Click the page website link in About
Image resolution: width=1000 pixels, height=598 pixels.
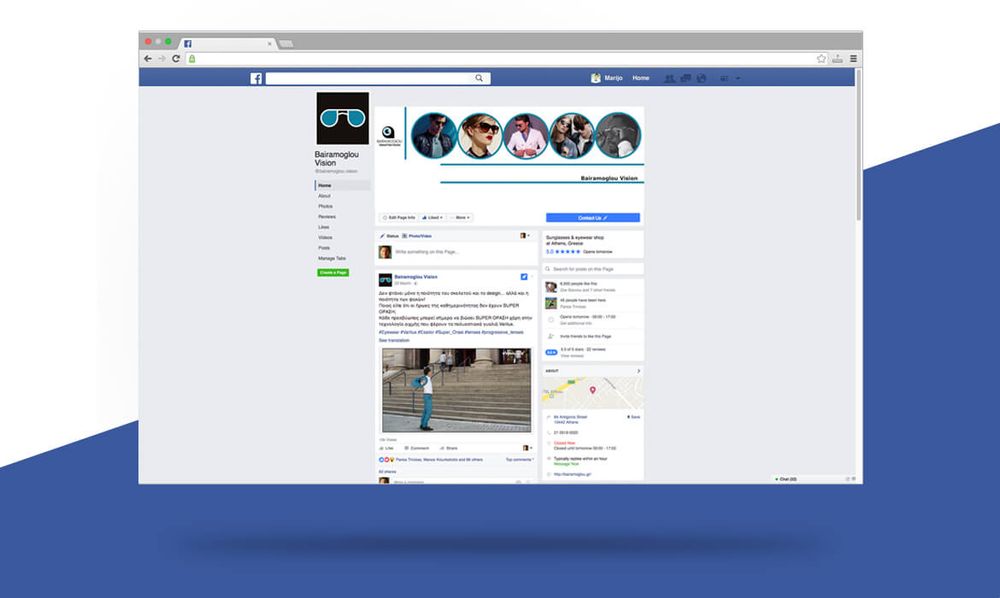click(x=572, y=474)
